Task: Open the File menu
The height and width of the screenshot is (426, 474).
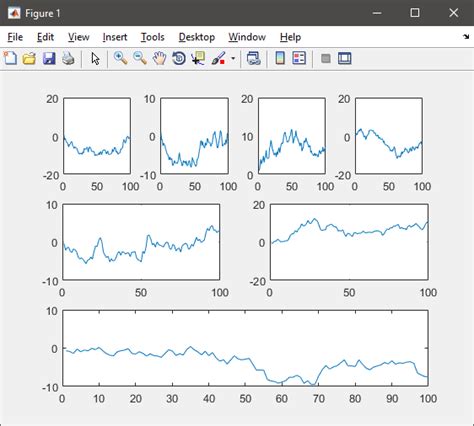Action: [x=15, y=37]
